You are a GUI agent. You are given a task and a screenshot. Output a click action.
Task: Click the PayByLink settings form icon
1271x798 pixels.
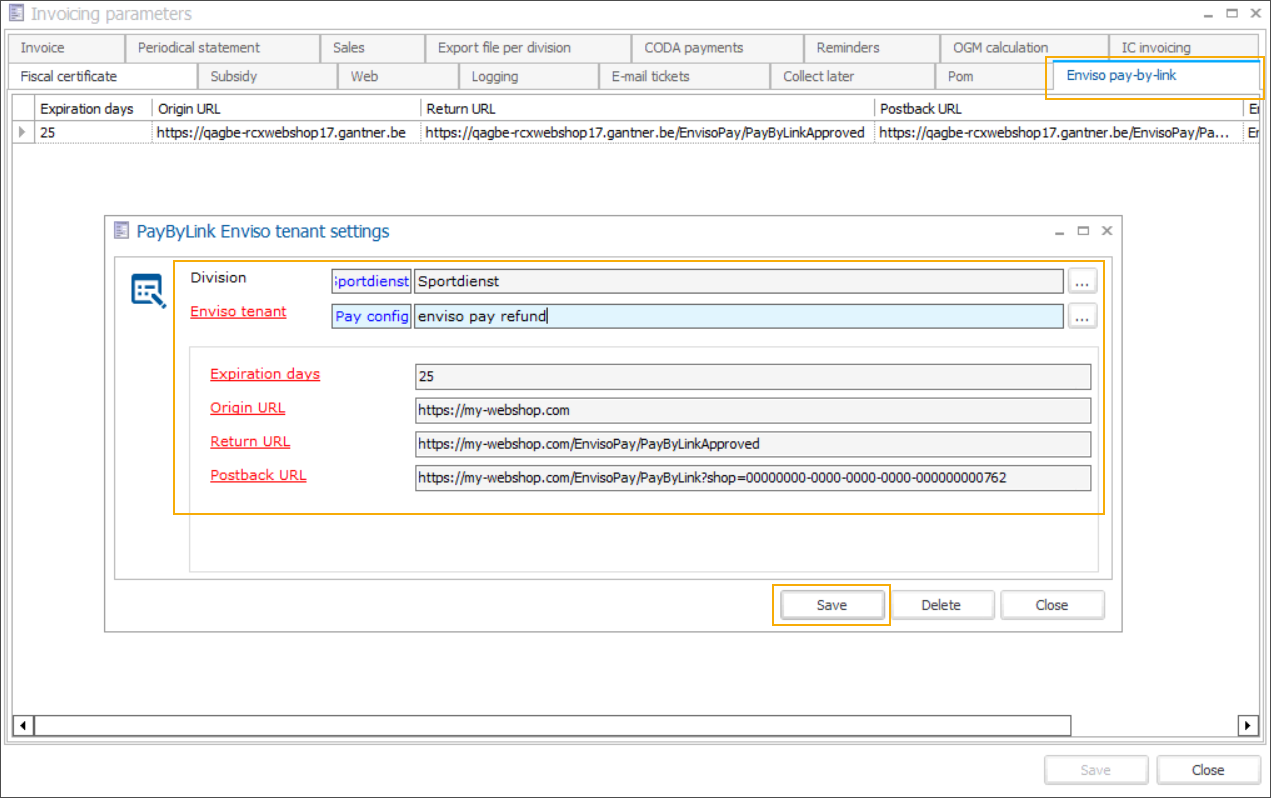click(149, 291)
